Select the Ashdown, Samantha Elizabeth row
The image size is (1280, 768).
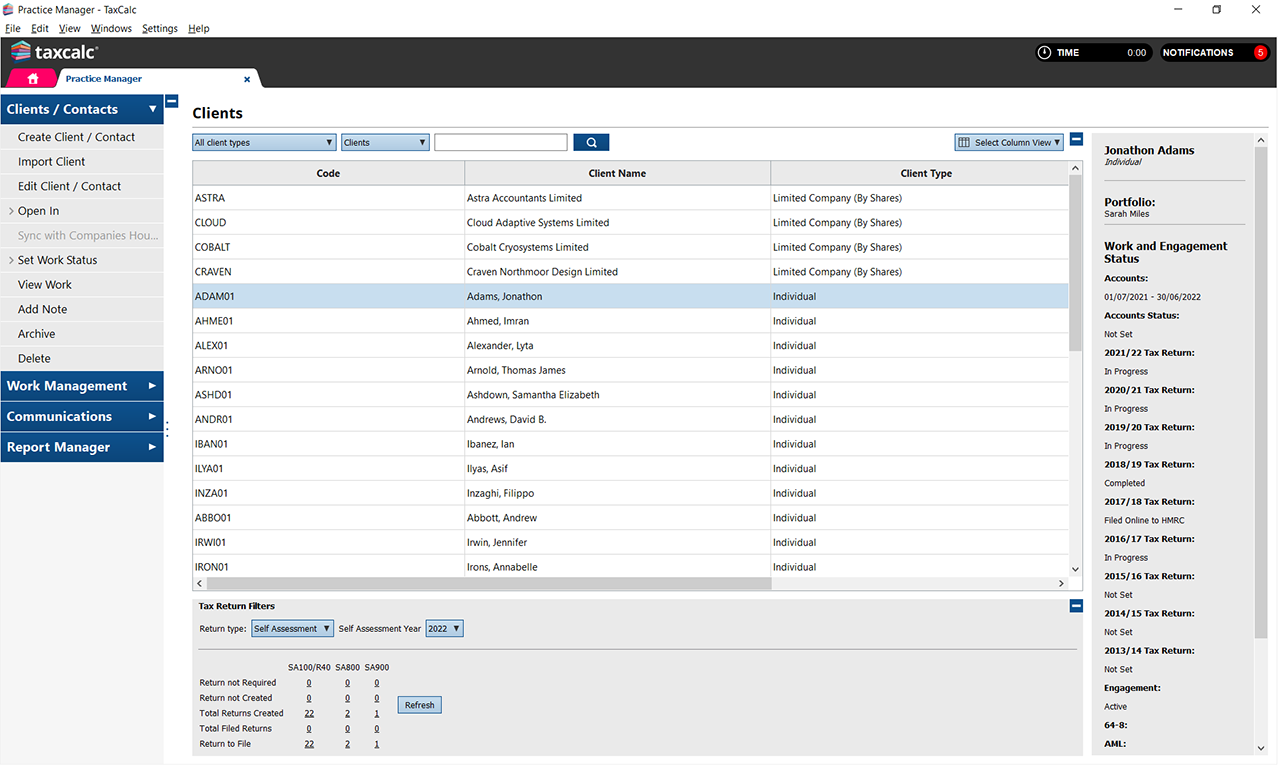point(630,395)
